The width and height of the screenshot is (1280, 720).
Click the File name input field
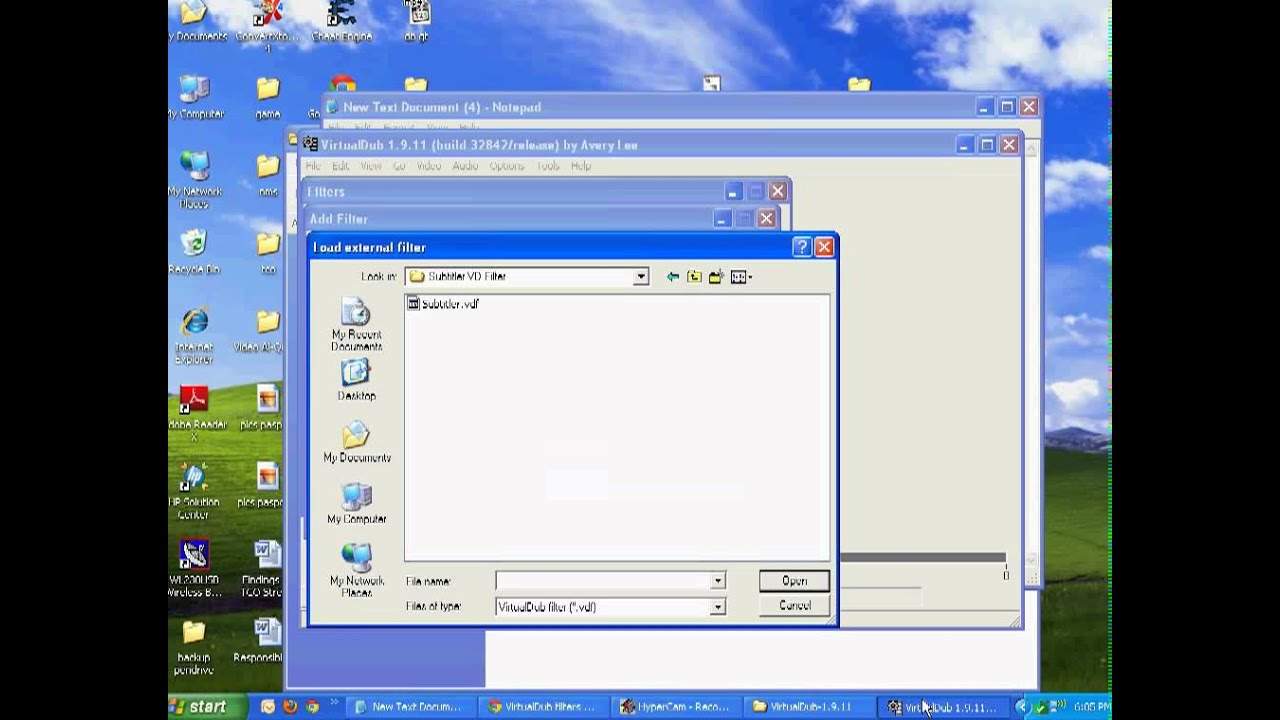coord(603,581)
